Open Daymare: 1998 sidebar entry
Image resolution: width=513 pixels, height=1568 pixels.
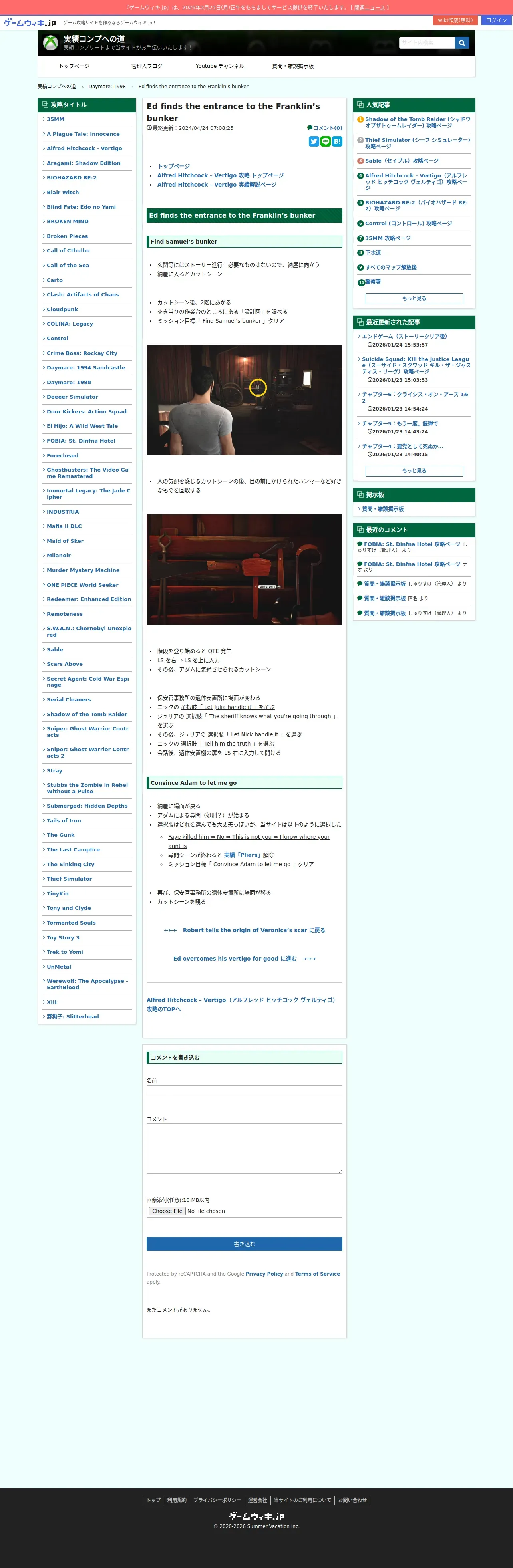point(69,382)
